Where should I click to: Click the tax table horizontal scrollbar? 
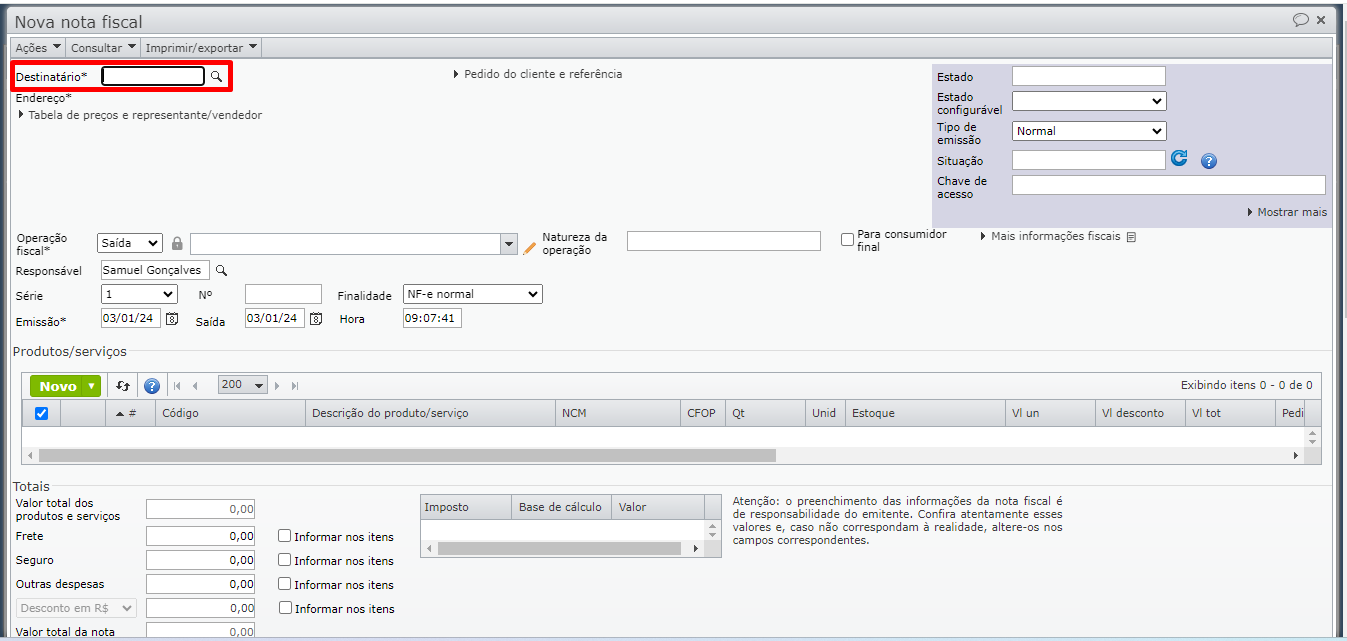(x=559, y=548)
